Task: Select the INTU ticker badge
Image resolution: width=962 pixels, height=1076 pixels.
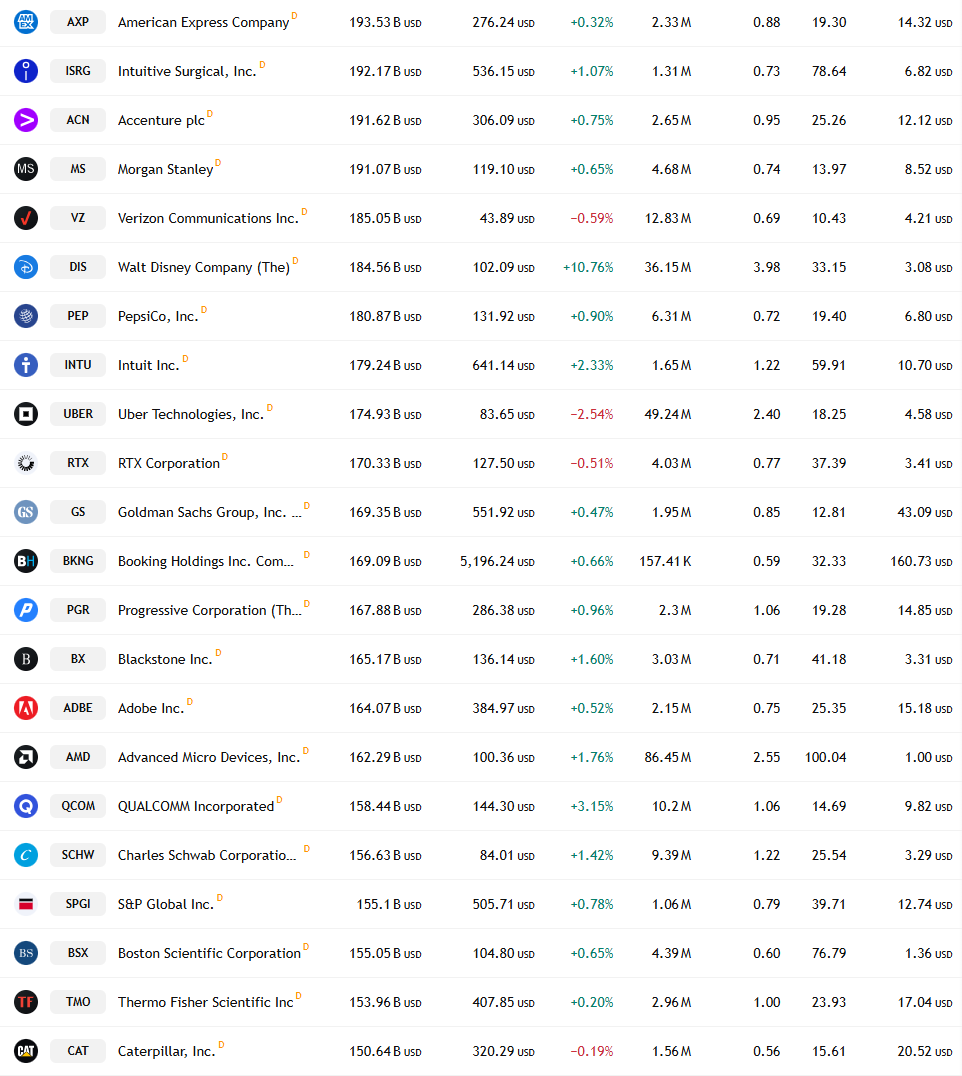Action: tap(78, 365)
